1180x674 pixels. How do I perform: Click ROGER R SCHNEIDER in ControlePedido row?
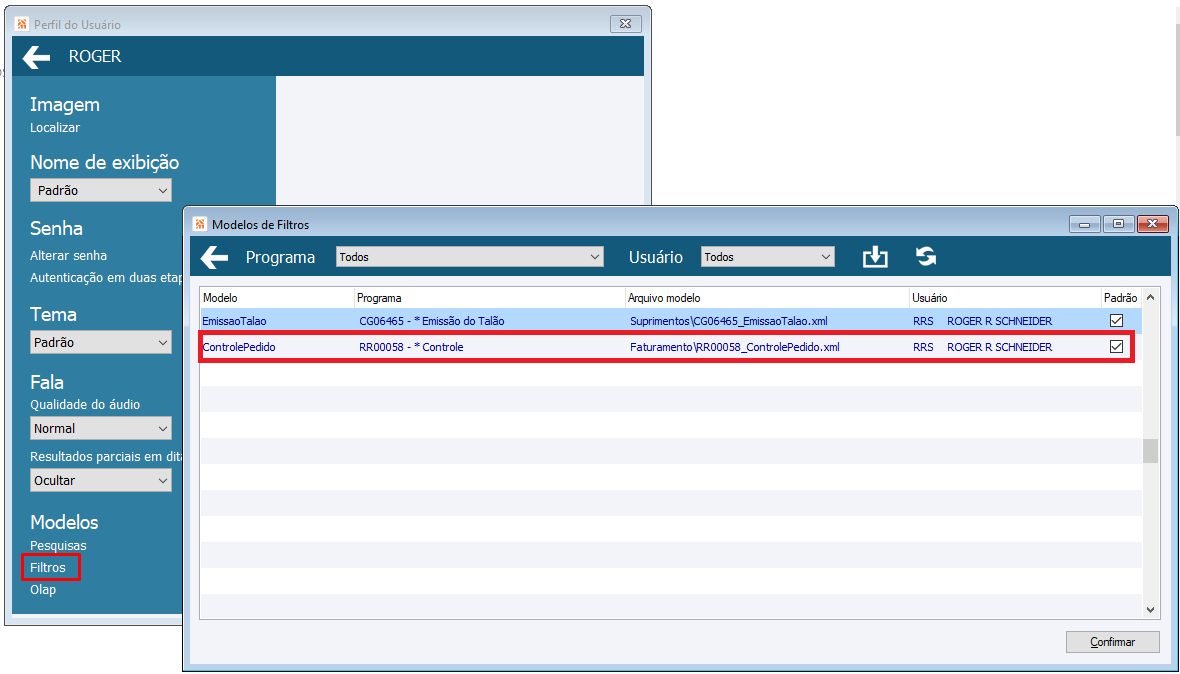click(999, 347)
